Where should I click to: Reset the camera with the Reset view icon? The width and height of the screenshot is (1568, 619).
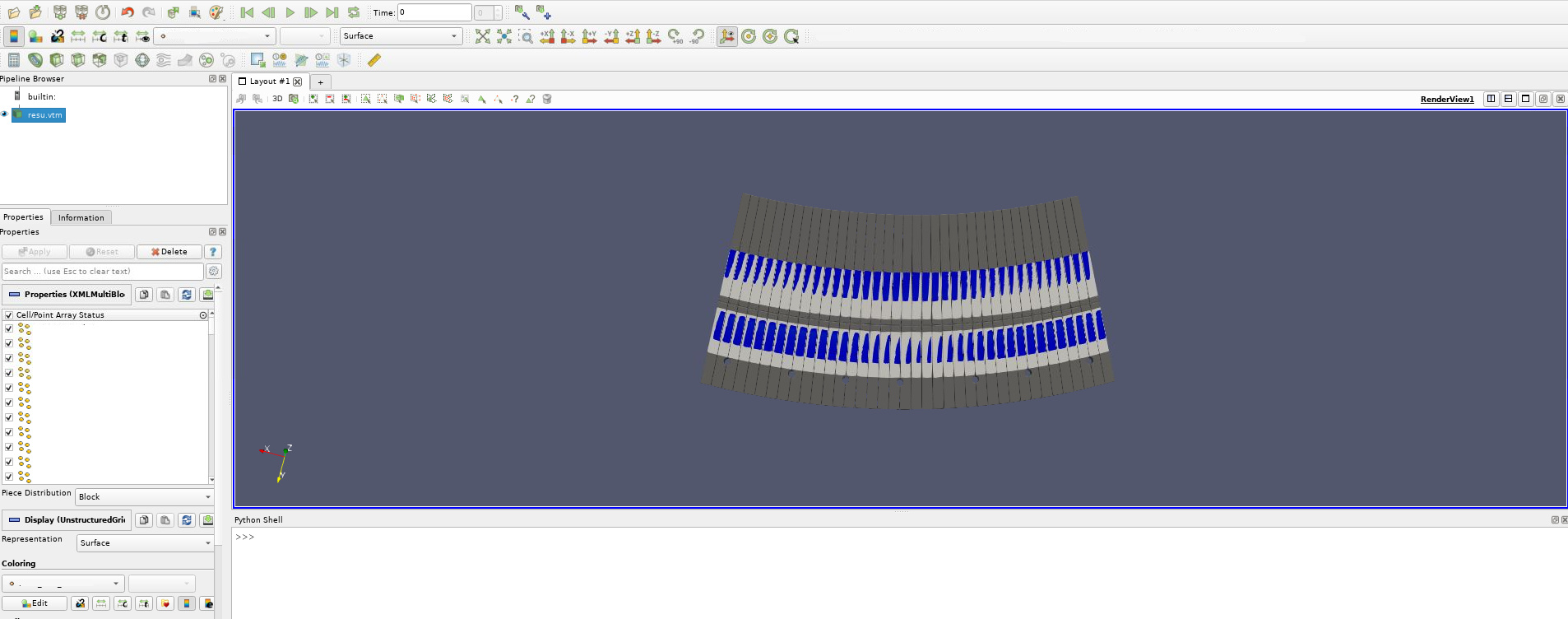(482, 36)
